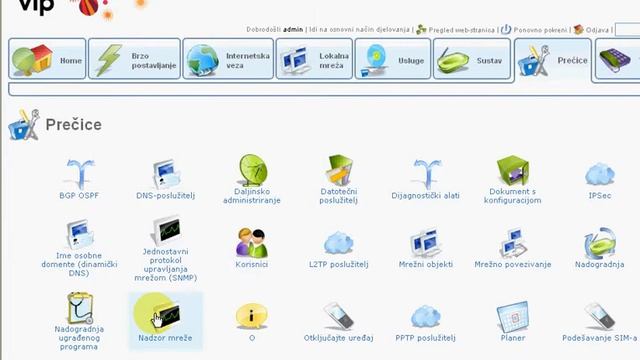The height and width of the screenshot is (360, 640).
Task: Open the Nadogradnja router icon
Action: pyautogui.click(x=600, y=243)
